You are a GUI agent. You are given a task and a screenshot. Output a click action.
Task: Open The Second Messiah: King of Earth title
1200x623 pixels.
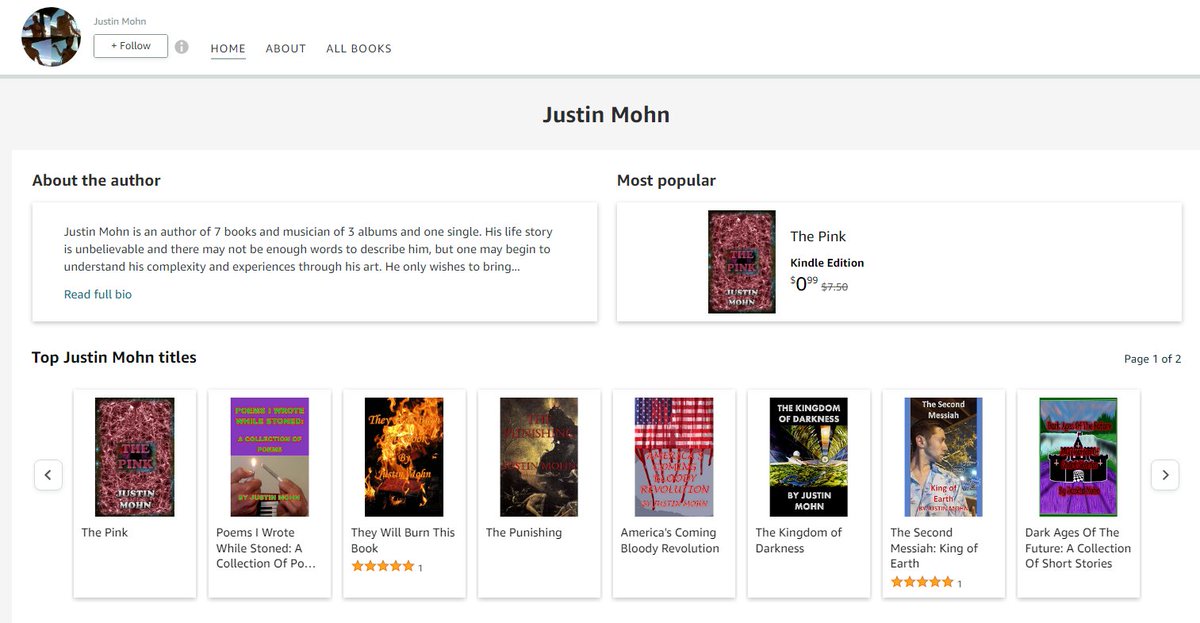[x=934, y=548]
